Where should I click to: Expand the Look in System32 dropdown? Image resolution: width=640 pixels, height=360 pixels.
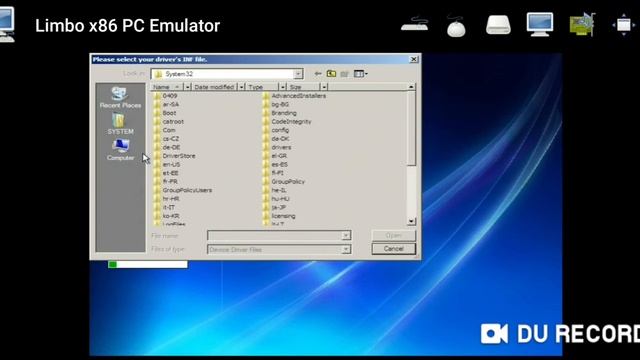pos(298,74)
